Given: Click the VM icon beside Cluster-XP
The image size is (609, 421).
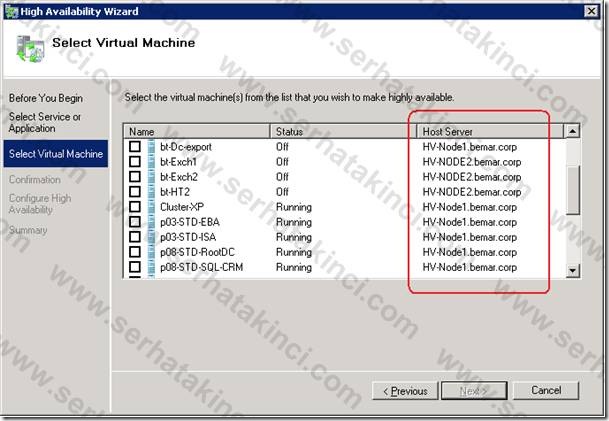Looking at the screenshot, I should pos(151,207).
